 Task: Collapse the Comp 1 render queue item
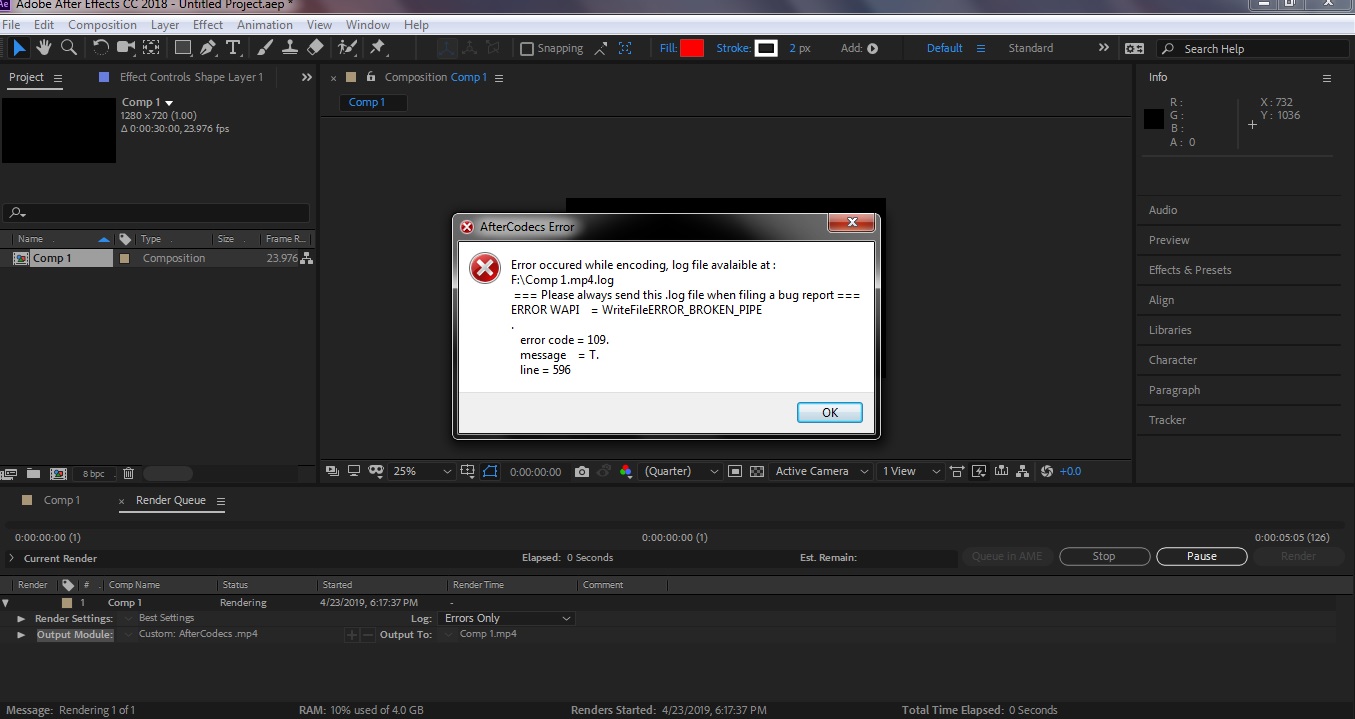6,603
